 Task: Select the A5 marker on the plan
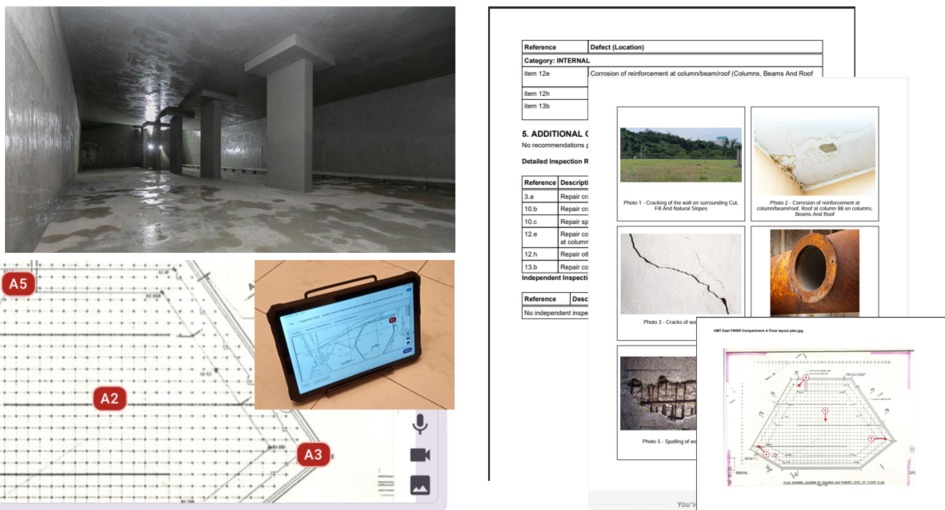(18, 283)
